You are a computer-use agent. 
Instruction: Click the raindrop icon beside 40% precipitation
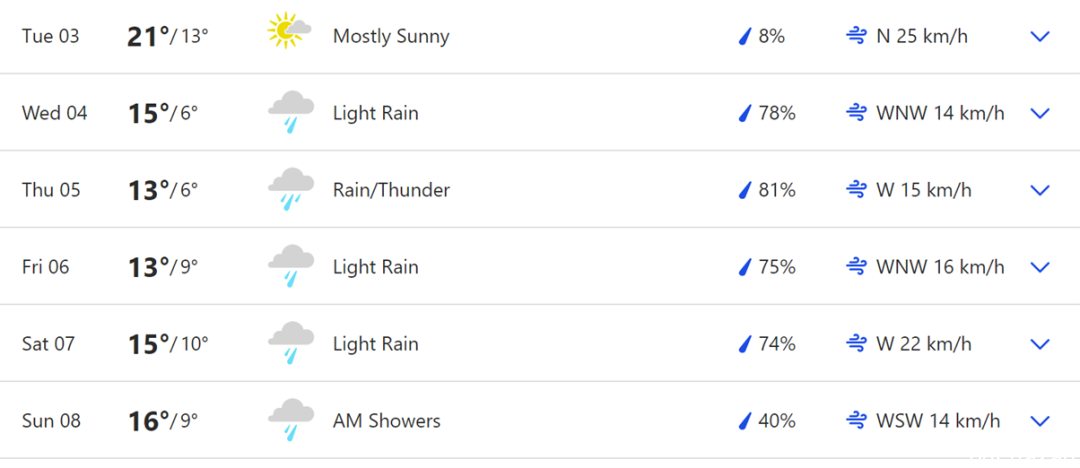click(744, 420)
